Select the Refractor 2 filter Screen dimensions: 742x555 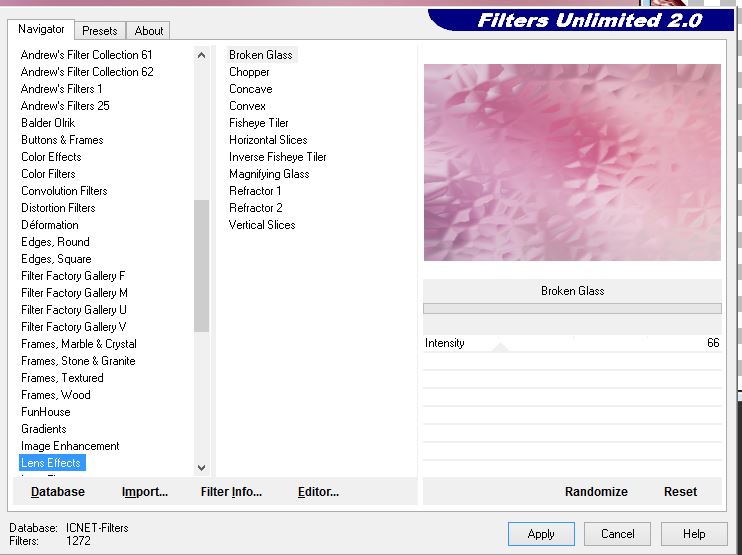[x=255, y=208]
